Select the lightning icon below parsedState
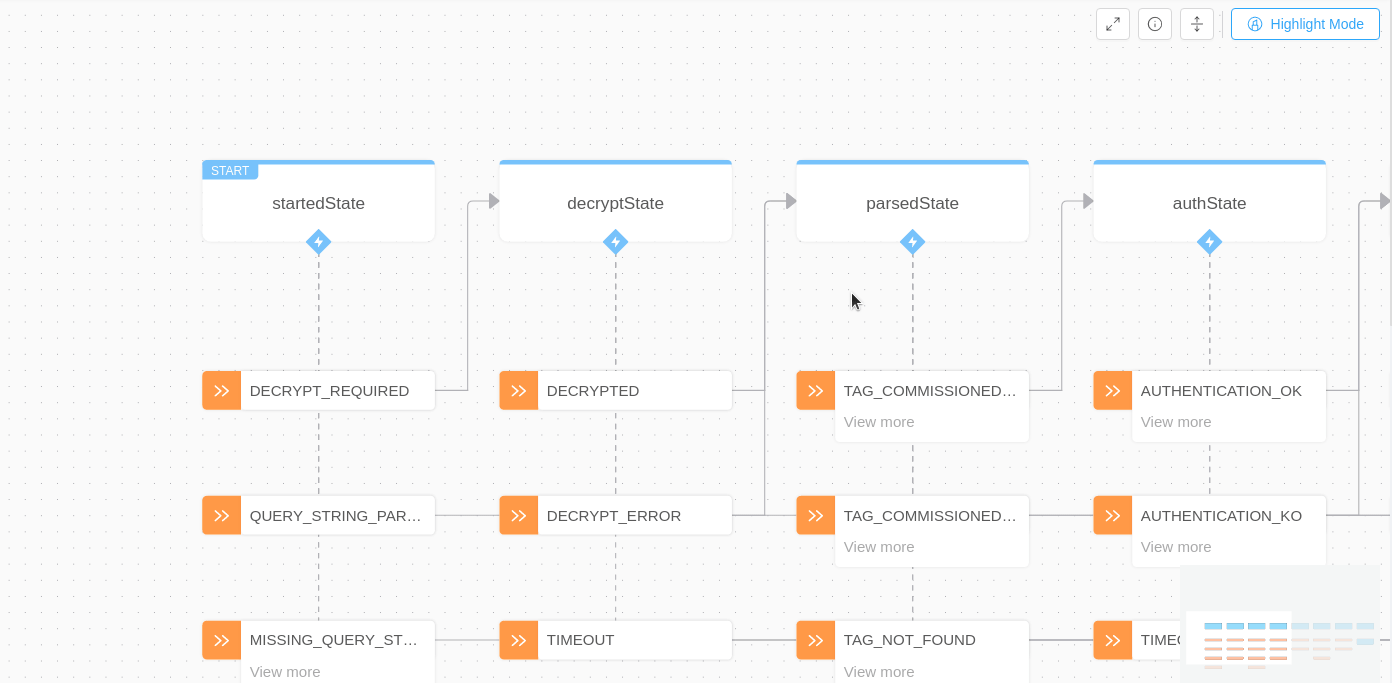The width and height of the screenshot is (1392, 683). click(912, 242)
